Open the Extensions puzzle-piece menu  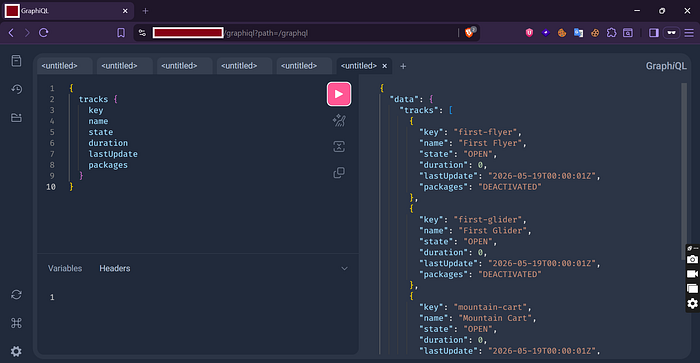pyautogui.click(x=612, y=33)
